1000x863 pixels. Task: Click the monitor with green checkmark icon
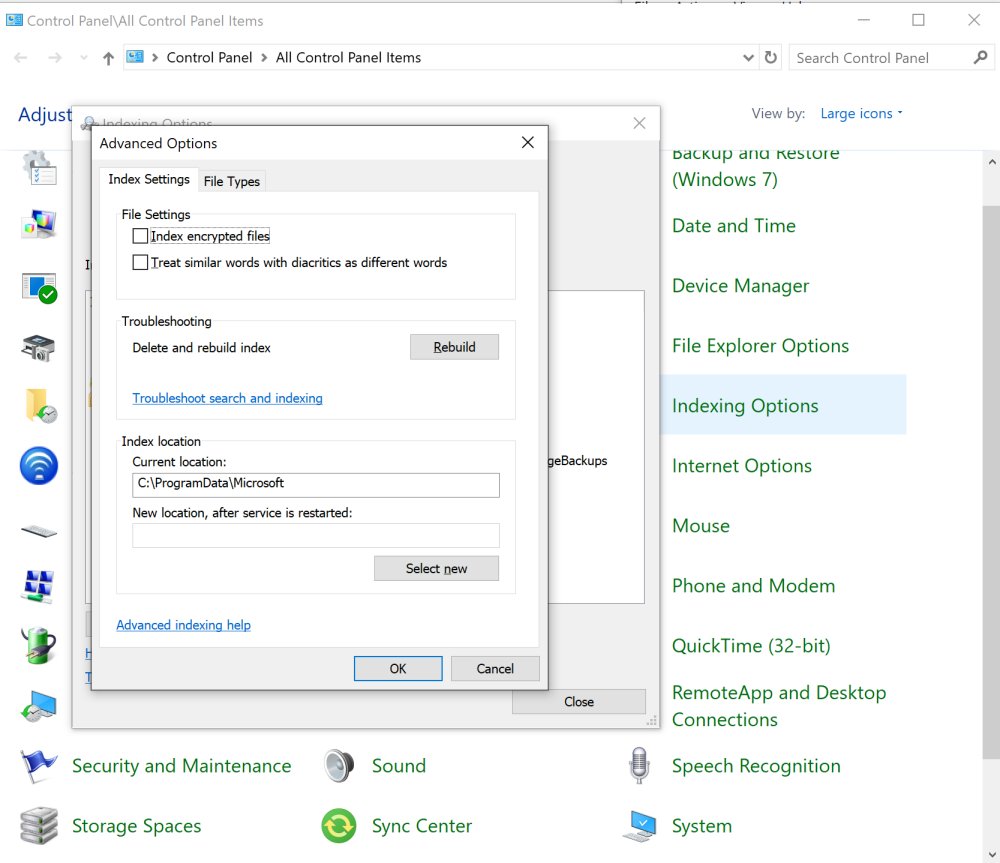pos(39,288)
